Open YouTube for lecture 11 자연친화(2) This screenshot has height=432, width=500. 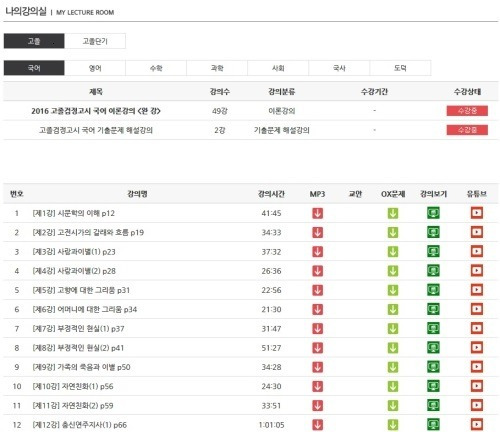pos(477,406)
